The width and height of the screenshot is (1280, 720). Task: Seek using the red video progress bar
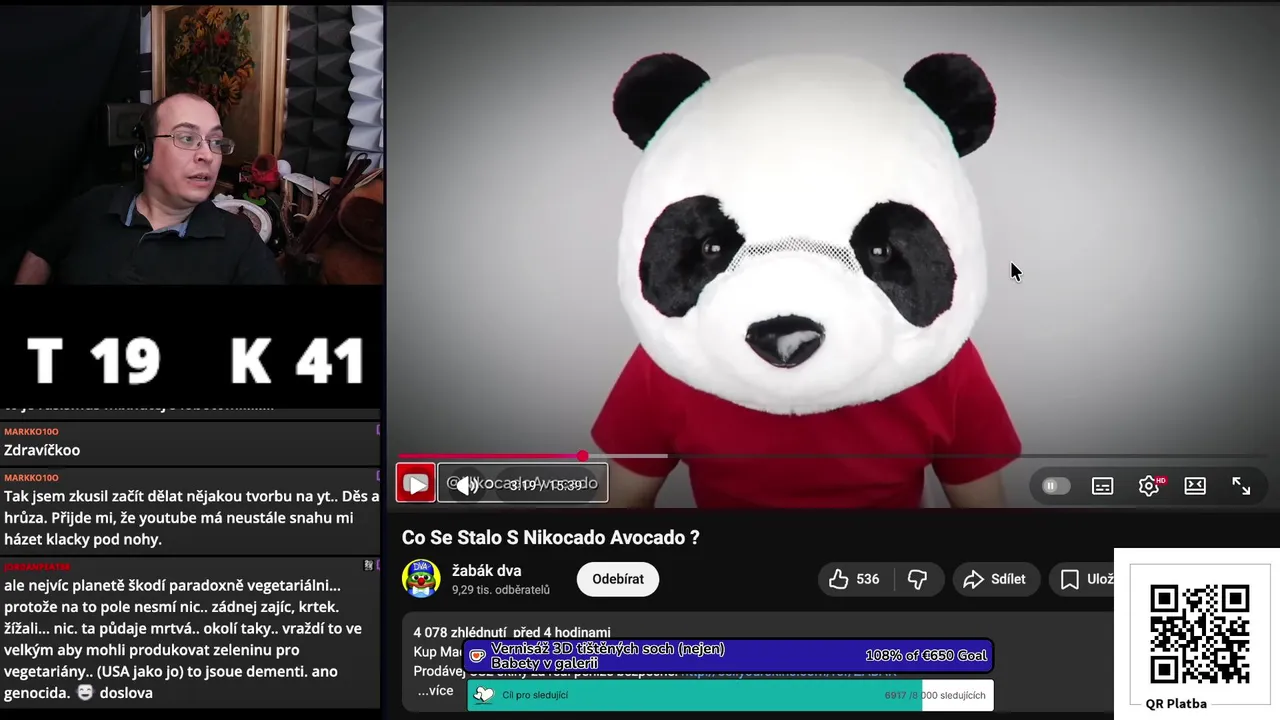(x=490, y=456)
